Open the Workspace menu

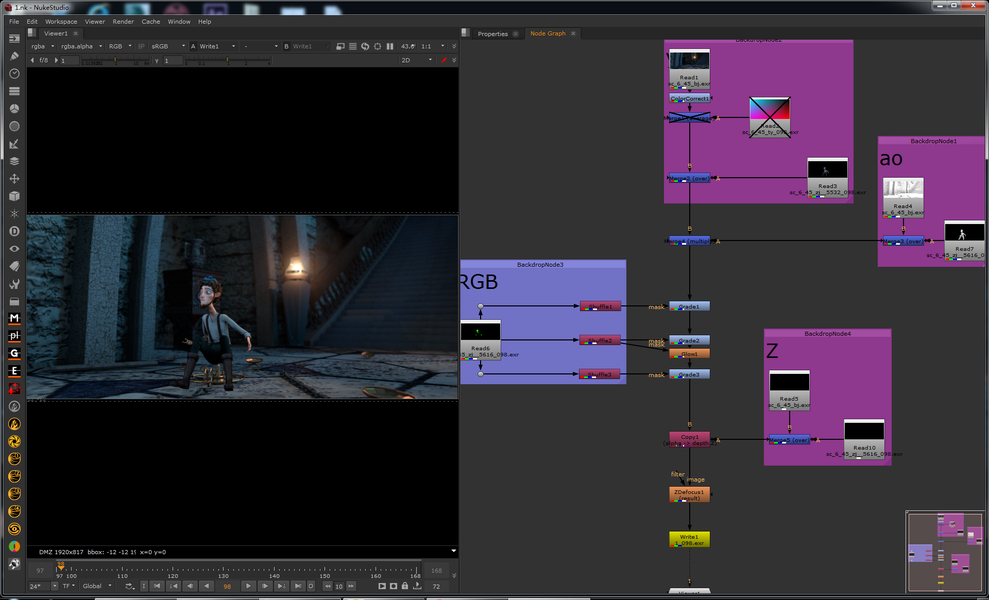(61, 21)
